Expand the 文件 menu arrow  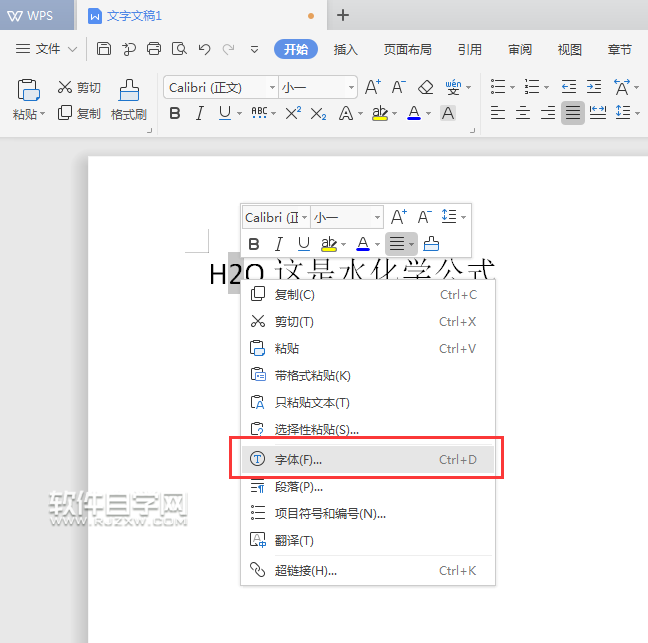pos(72,50)
